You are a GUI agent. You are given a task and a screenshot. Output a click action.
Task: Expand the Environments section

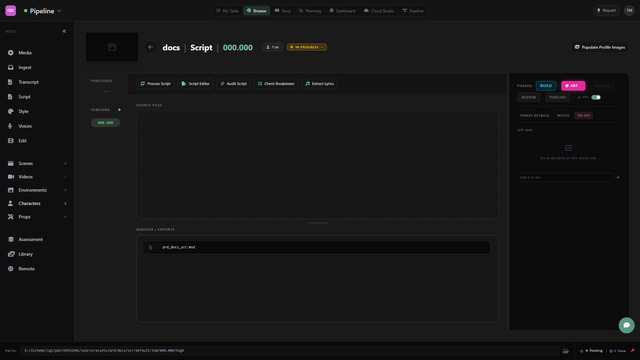[x=37, y=190]
